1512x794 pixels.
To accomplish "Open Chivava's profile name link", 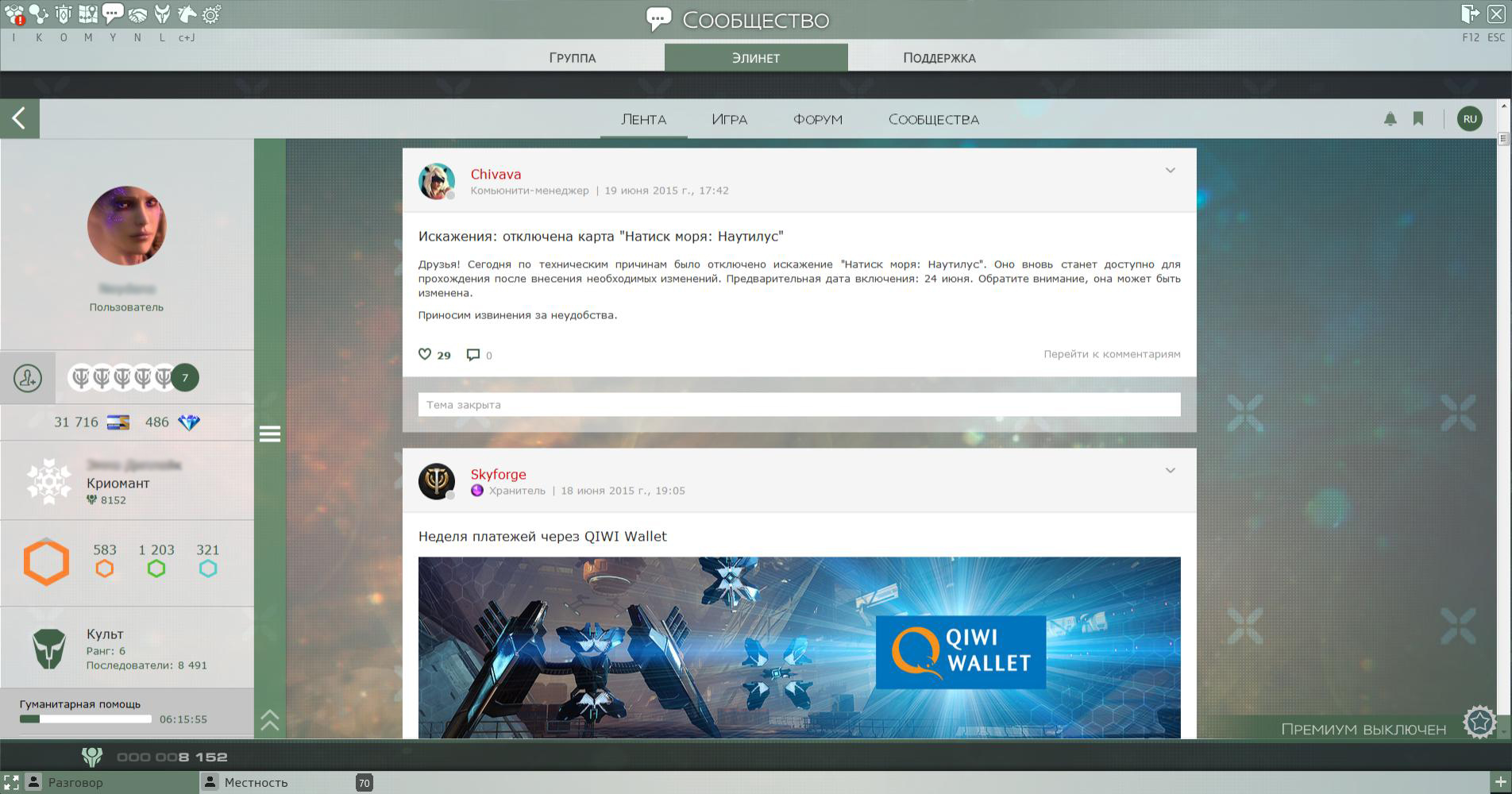I will [x=496, y=175].
